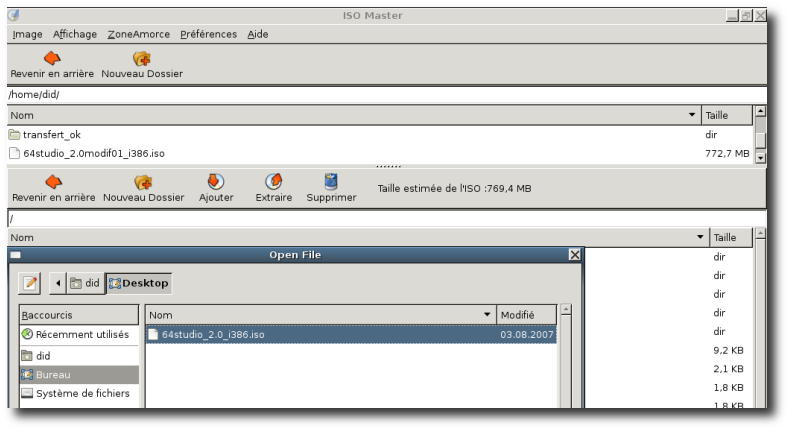Viewport: 790px width, 431px height.
Task: Select the transfert_ok folder icon
Action: coord(14,135)
